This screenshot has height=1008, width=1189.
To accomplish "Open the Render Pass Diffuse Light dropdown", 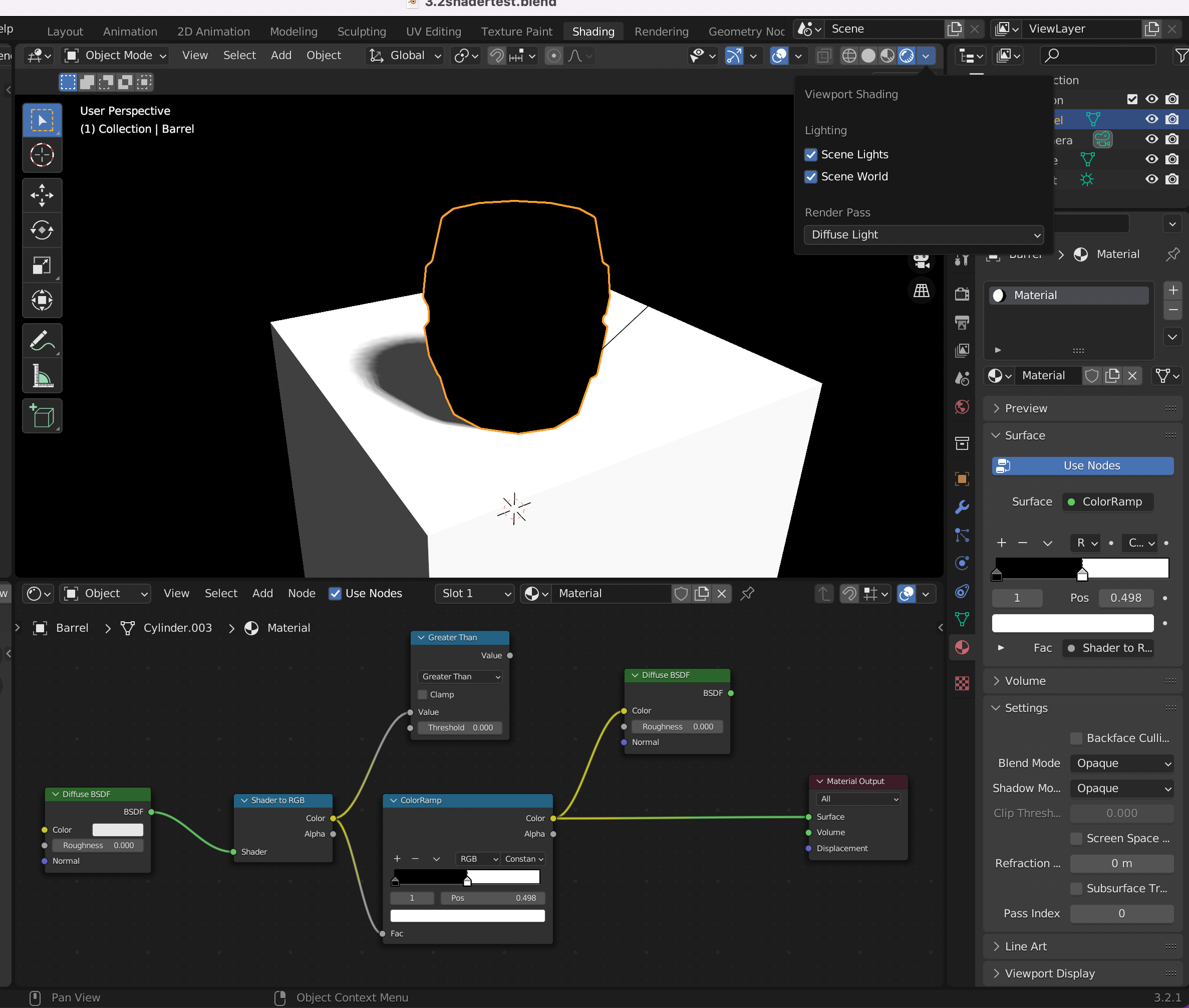I will point(924,235).
